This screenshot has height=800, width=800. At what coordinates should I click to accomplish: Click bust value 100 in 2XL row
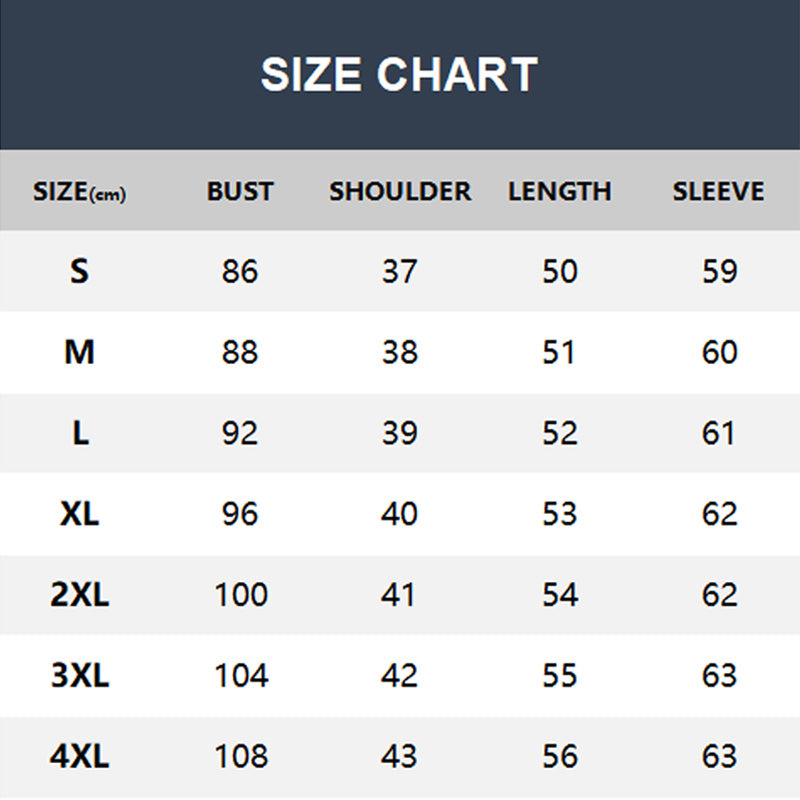tap(241, 595)
